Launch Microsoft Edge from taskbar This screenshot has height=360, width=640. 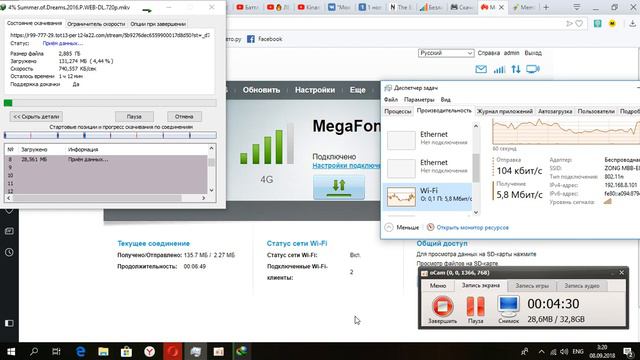[80, 351]
